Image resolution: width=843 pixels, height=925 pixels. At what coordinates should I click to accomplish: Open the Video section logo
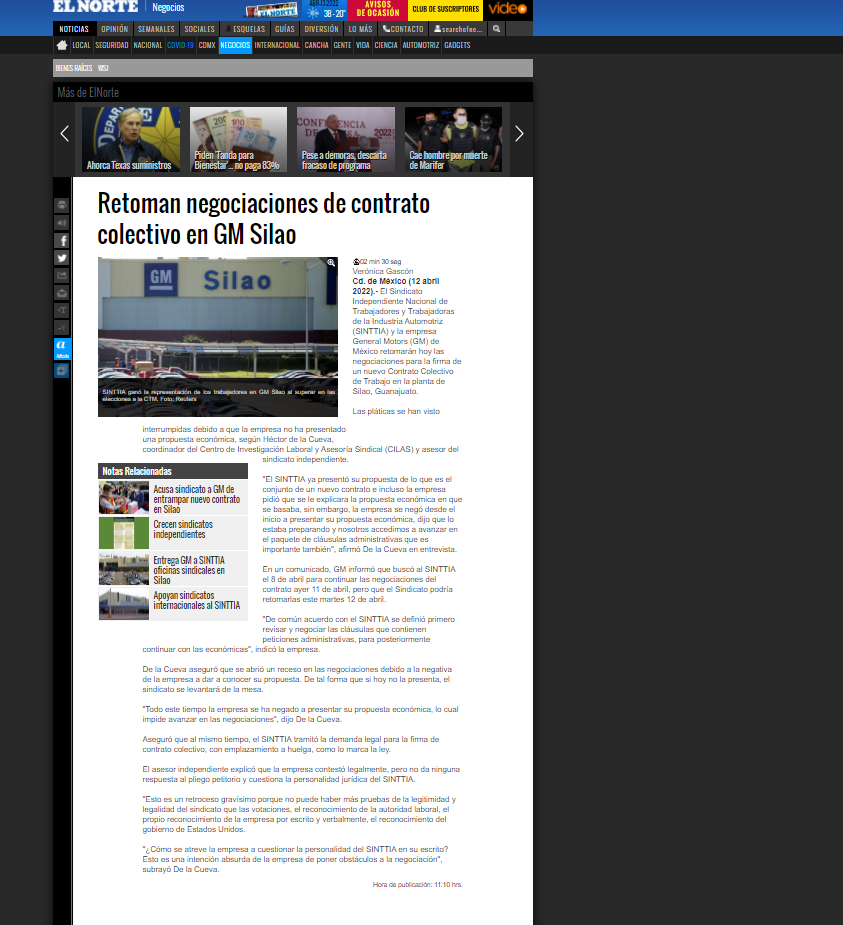click(507, 9)
